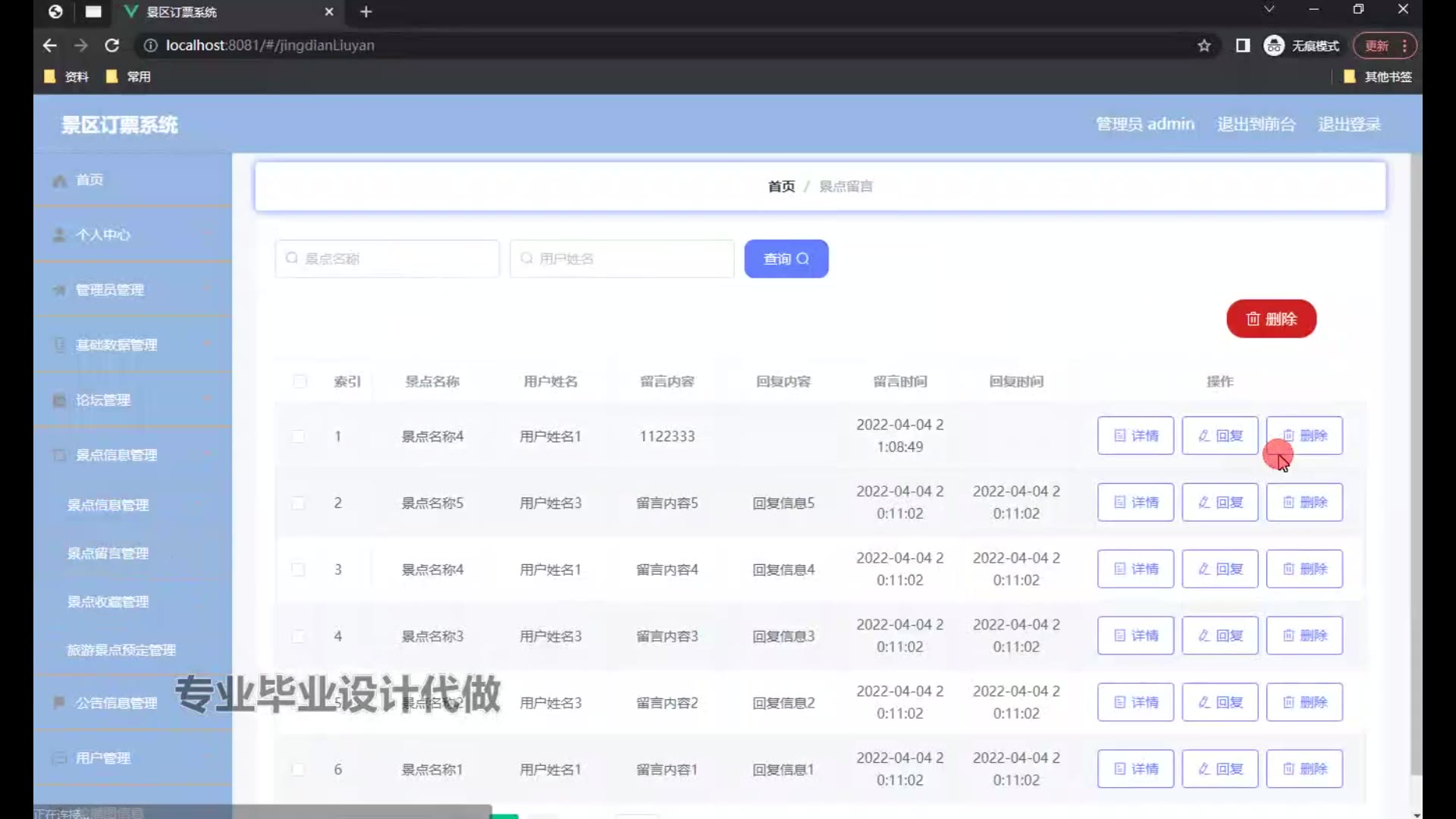Reload the page with the refresh icon

[x=112, y=45]
